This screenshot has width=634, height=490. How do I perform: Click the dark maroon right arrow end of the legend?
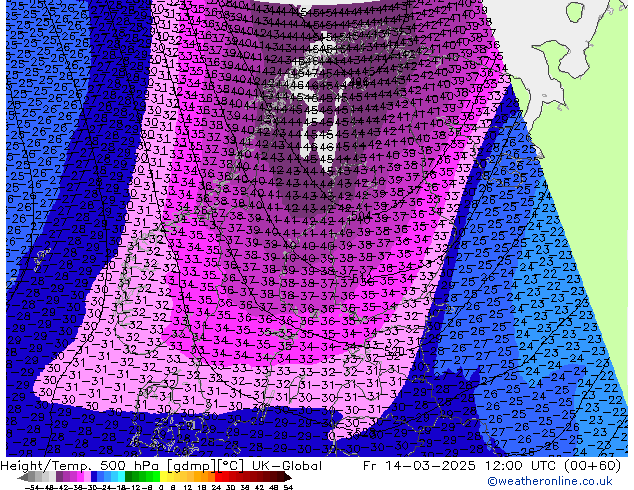tap(288, 477)
